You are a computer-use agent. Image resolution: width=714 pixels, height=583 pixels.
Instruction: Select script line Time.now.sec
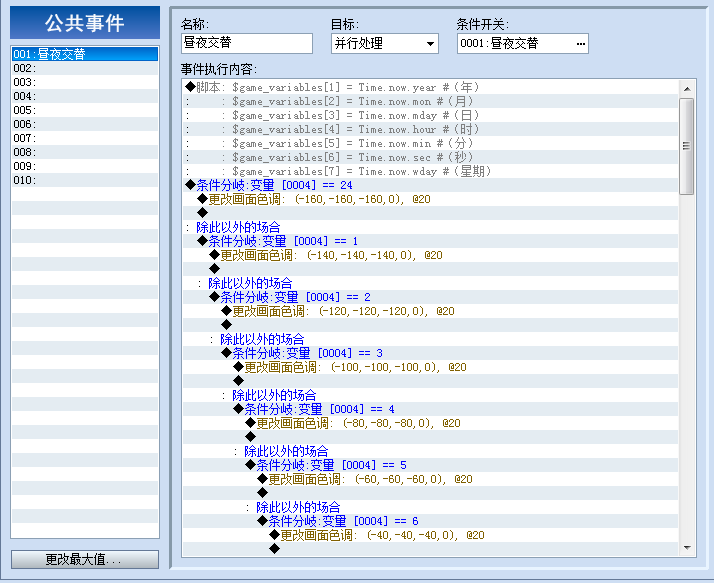pos(430,157)
